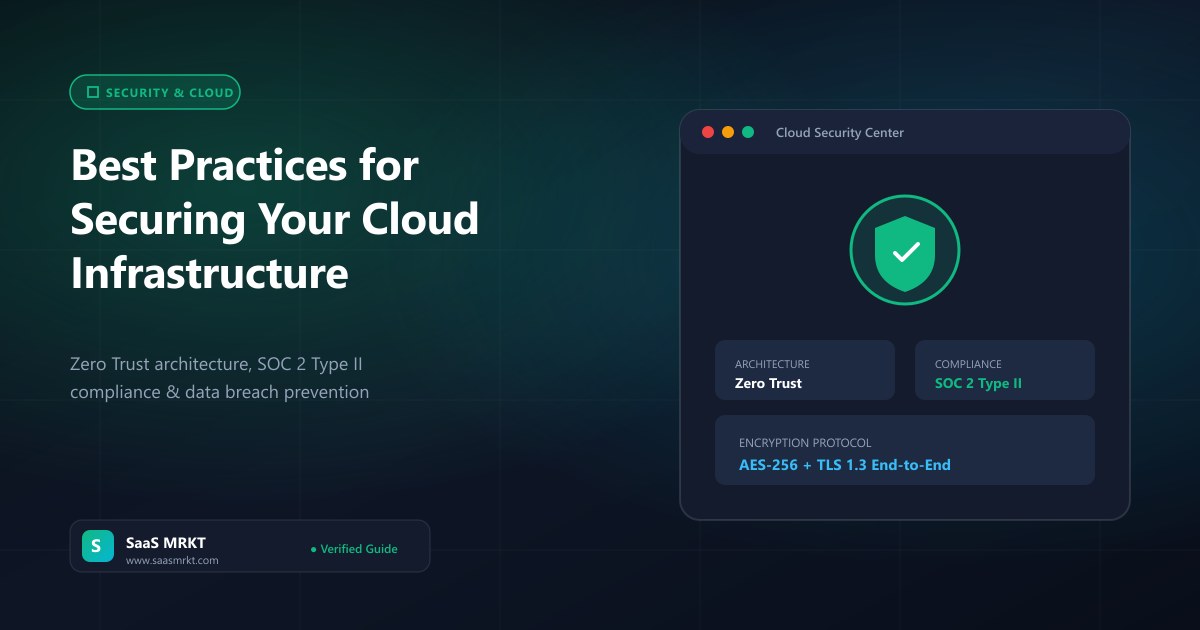Click the COMPLIANCE label

click(968, 364)
